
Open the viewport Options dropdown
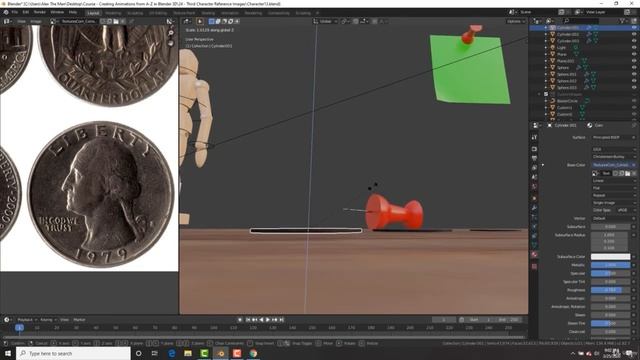point(516,21)
